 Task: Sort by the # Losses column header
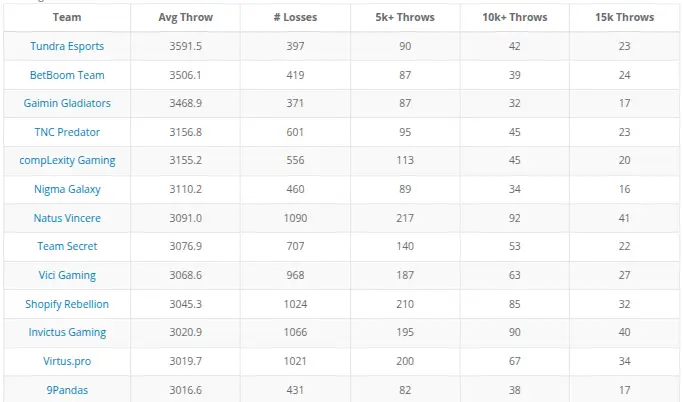(295, 17)
